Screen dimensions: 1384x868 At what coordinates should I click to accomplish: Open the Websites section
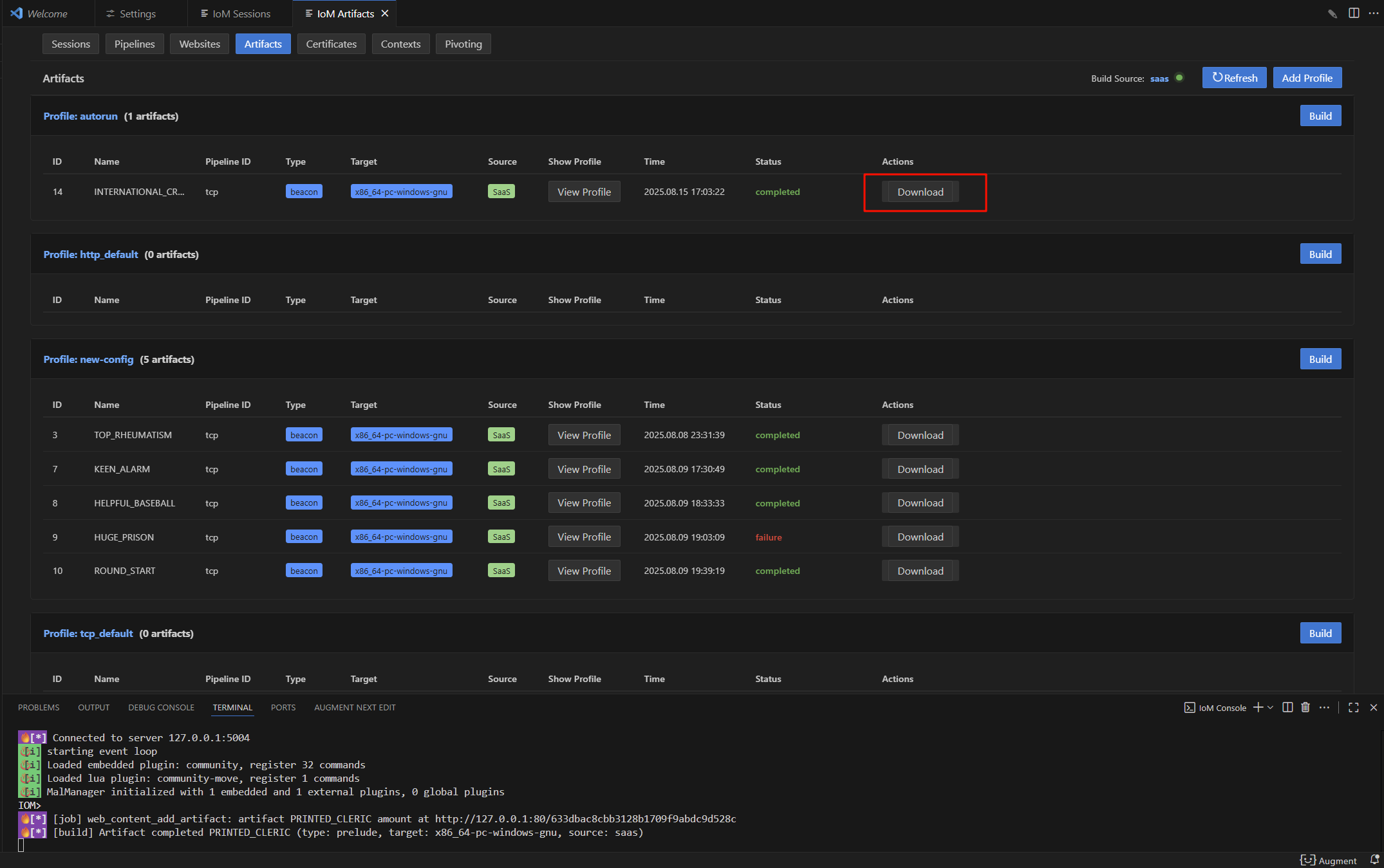[x=200, y=44]
